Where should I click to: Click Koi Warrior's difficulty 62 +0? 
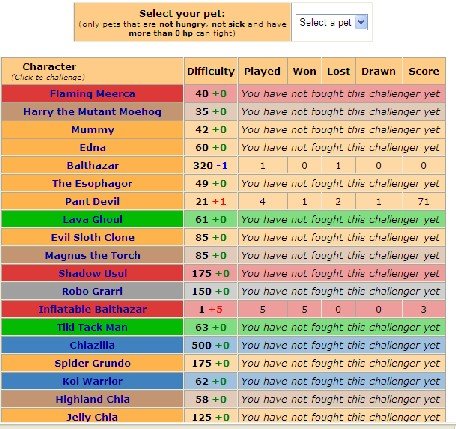(x=211, y=382)
